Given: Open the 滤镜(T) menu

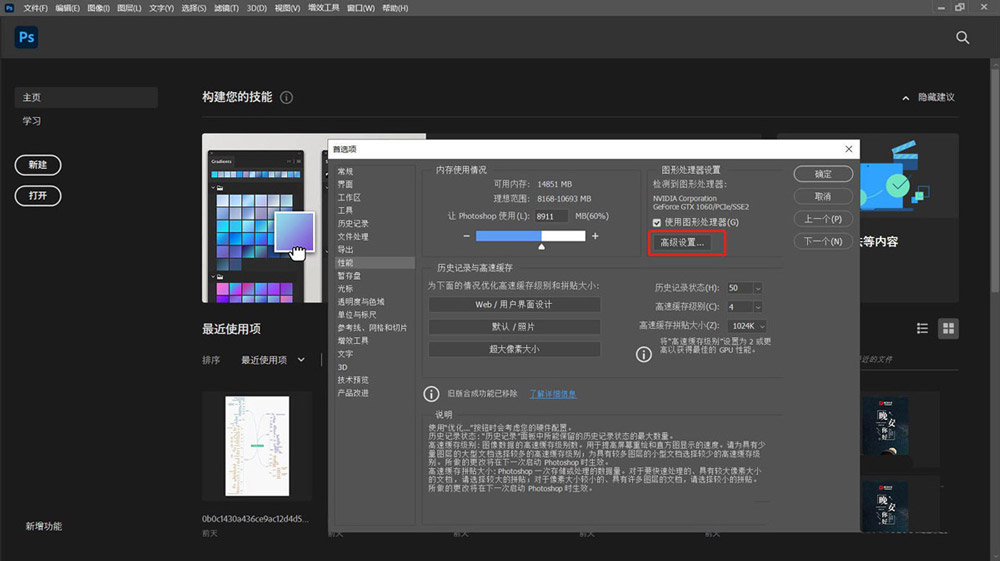Looking at the screenshot, I should (x=226, y=8).
